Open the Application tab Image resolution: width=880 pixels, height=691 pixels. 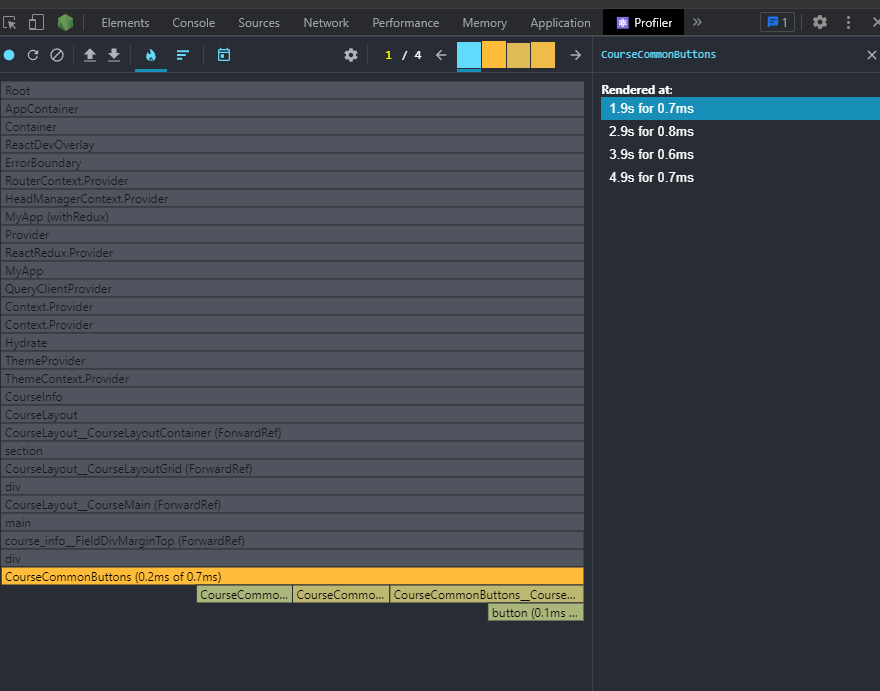tap(560, 23)
